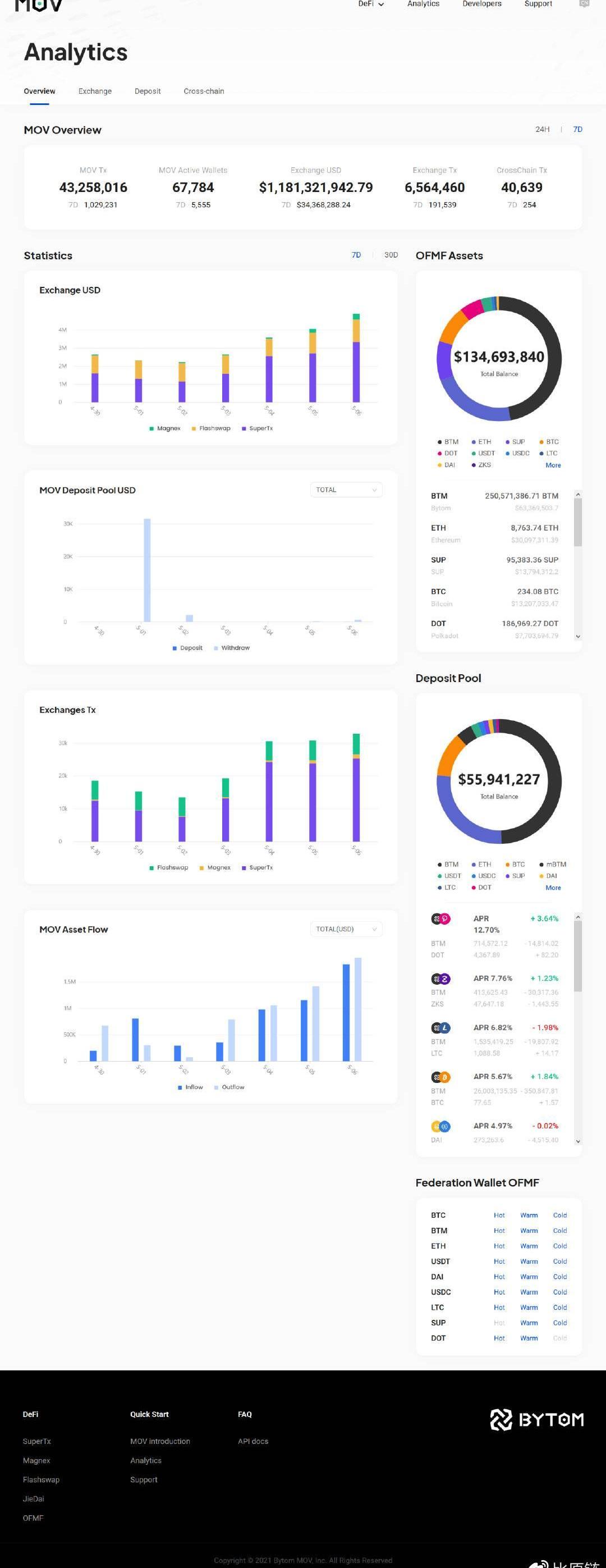The height and width of the screenshot is (1568, 606).
Task: Set MOV Overview period to 24H
Action: 542,129
